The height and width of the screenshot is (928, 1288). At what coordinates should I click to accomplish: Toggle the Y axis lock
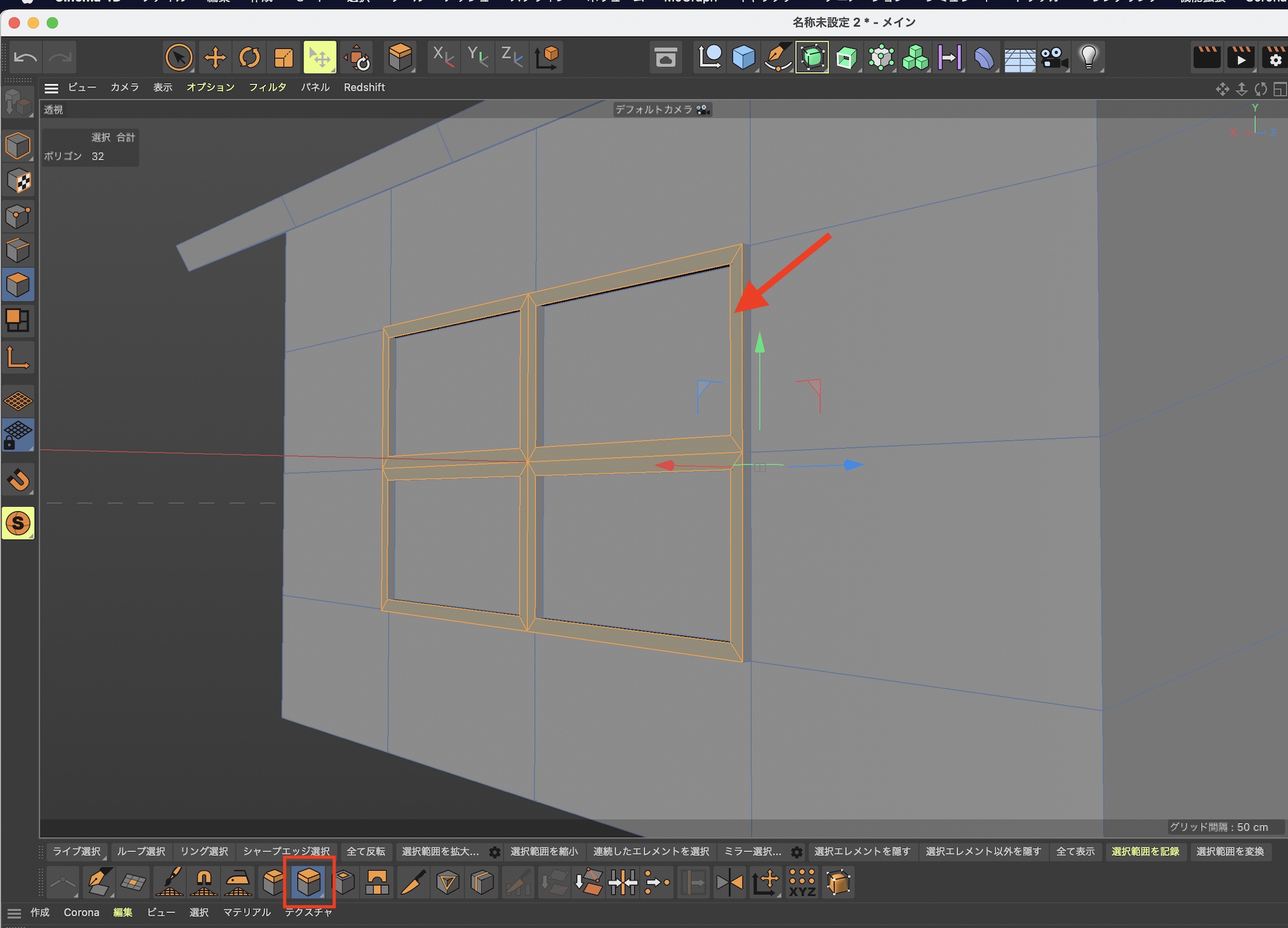point(478,57)
